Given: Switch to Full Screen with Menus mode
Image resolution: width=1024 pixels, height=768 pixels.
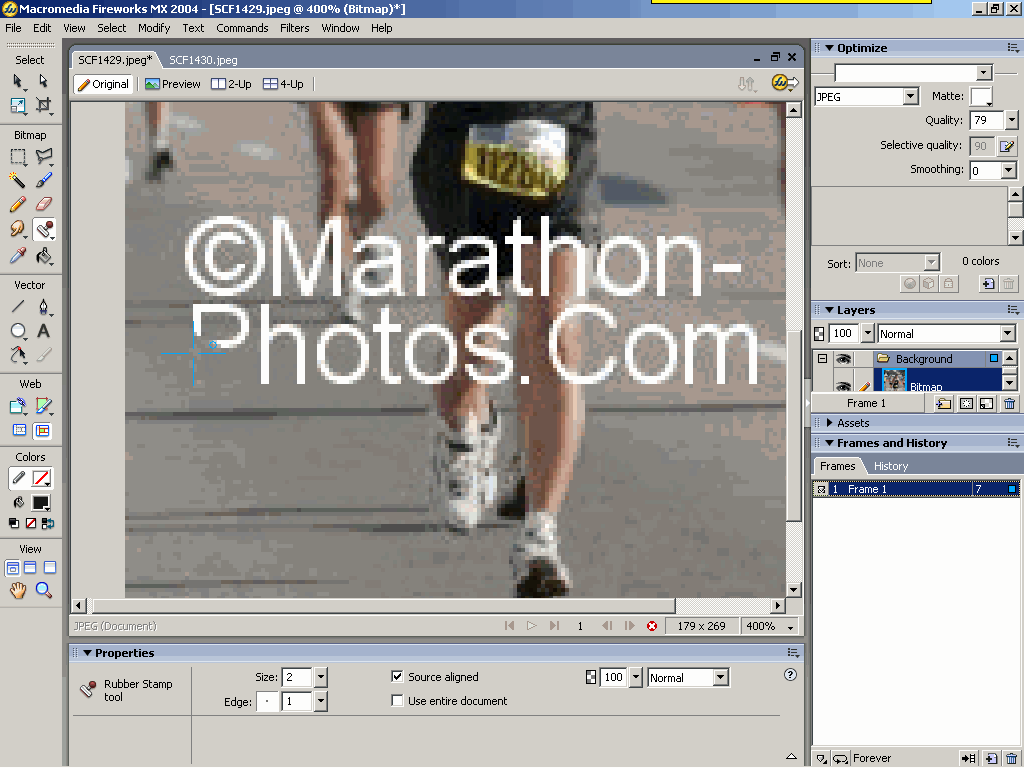Looking at the screenshot, I should (31, 568).
